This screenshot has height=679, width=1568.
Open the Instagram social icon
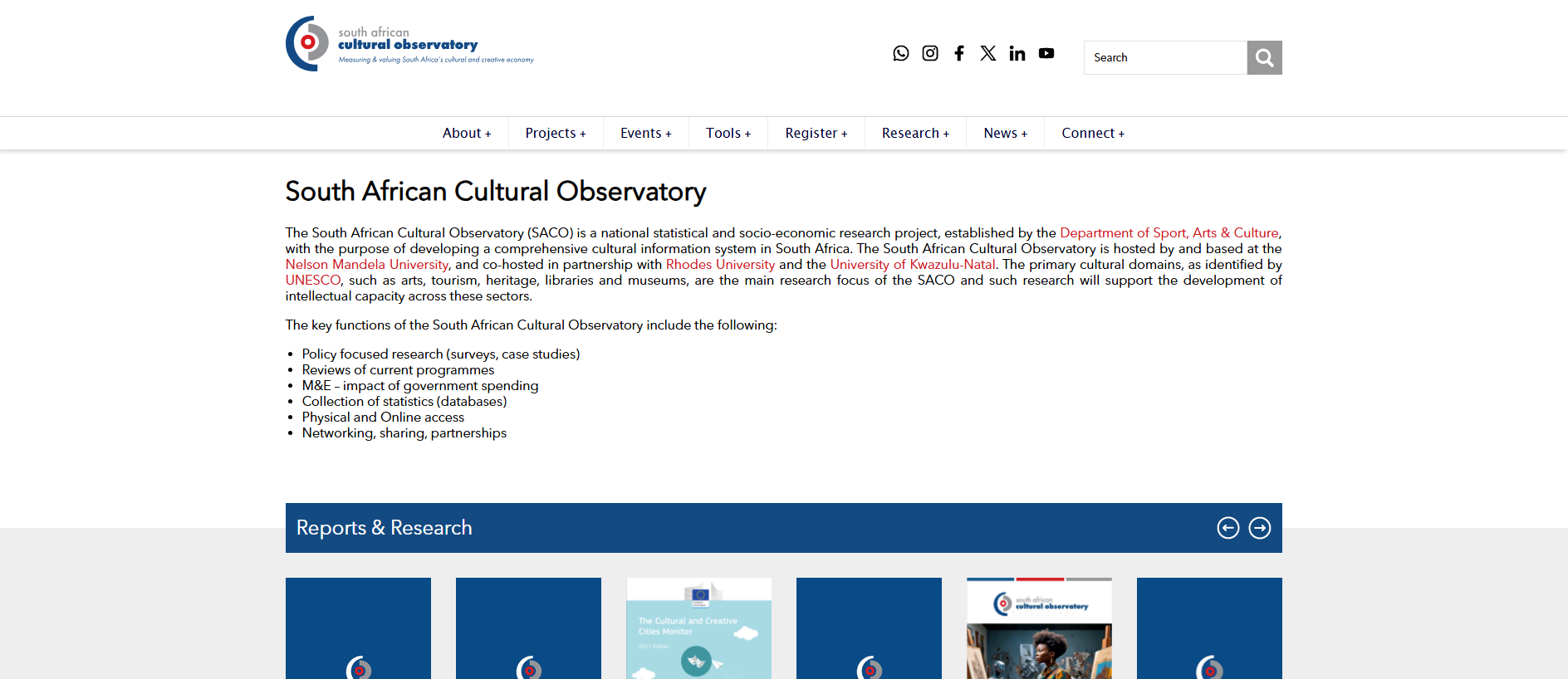coord(930,53)
